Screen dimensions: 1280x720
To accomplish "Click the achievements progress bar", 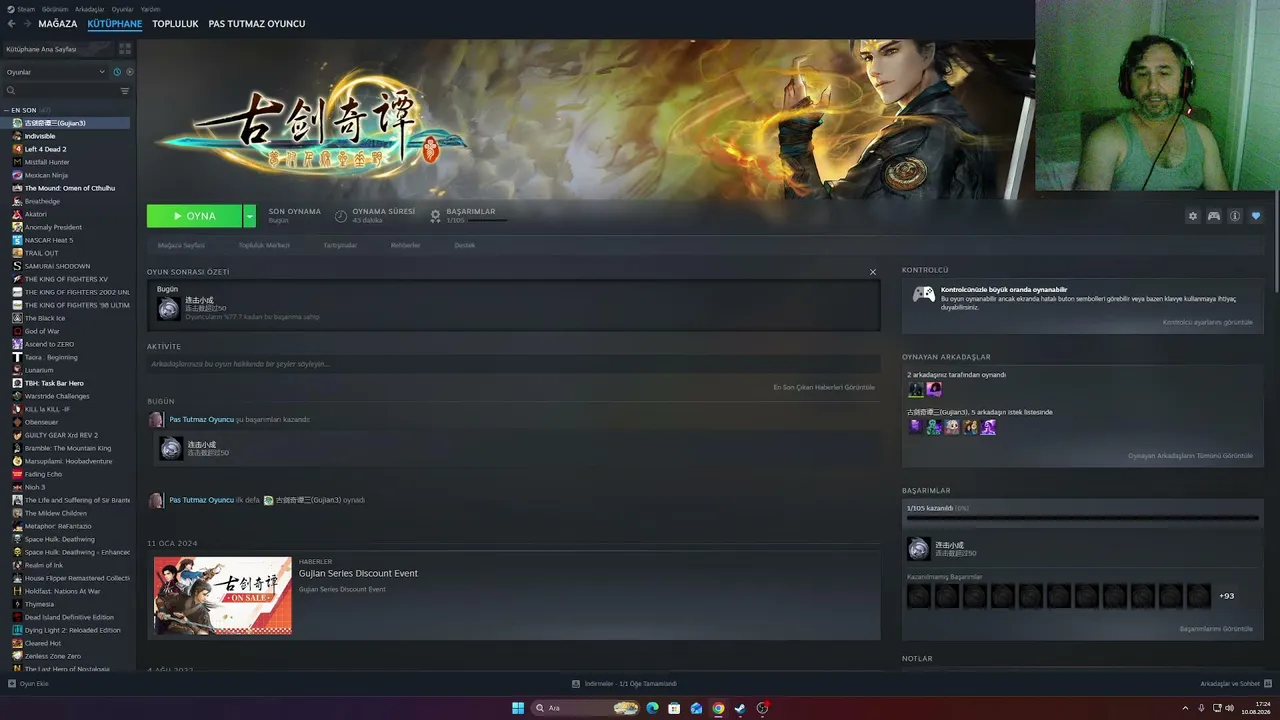I will tap(1083, 518).
